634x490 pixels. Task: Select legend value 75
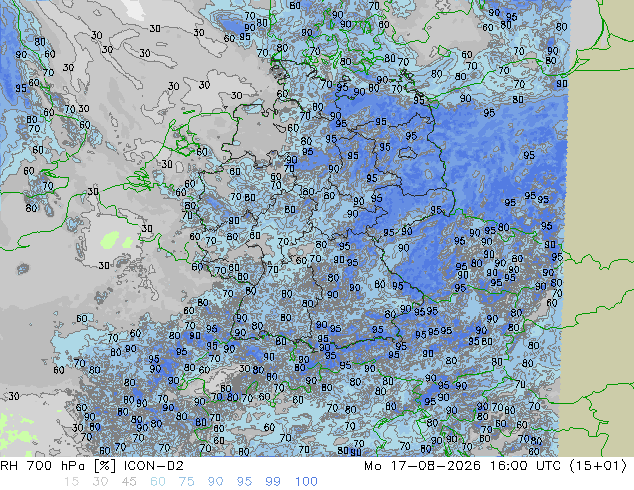point(186,482)
